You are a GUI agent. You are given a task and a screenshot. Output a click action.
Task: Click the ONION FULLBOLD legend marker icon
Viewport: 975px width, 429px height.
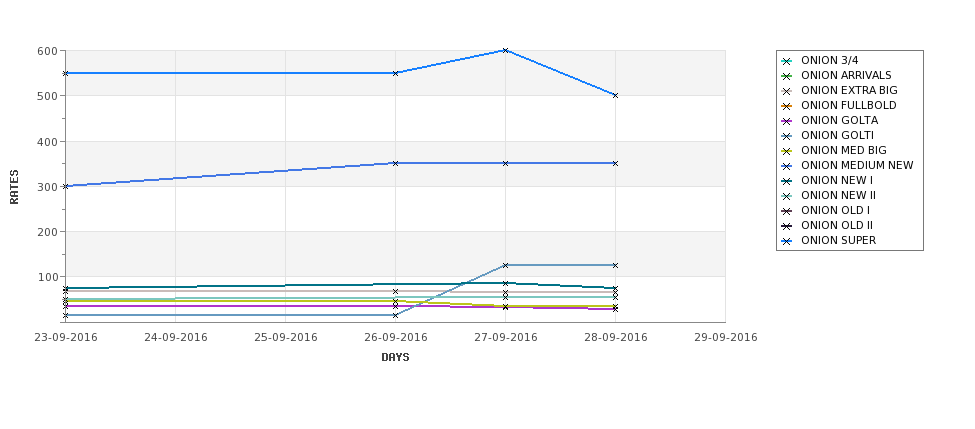787,106
